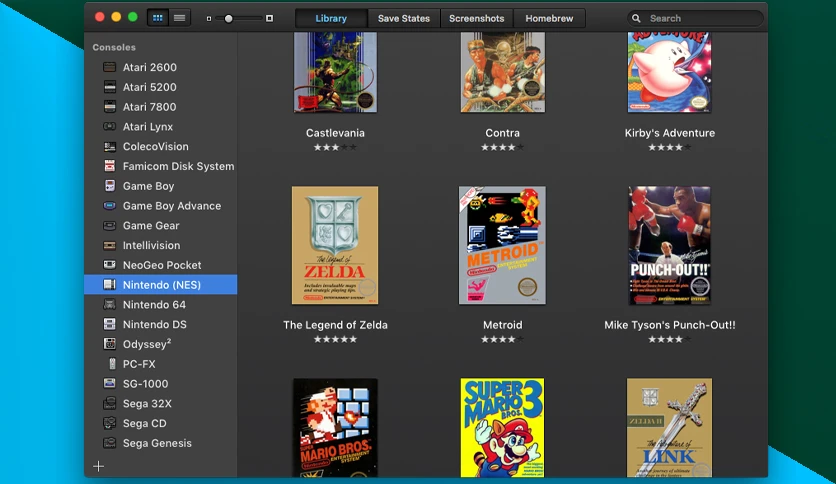
Task: Click the Nintendo 64 console icon
Action: (109, 304)
